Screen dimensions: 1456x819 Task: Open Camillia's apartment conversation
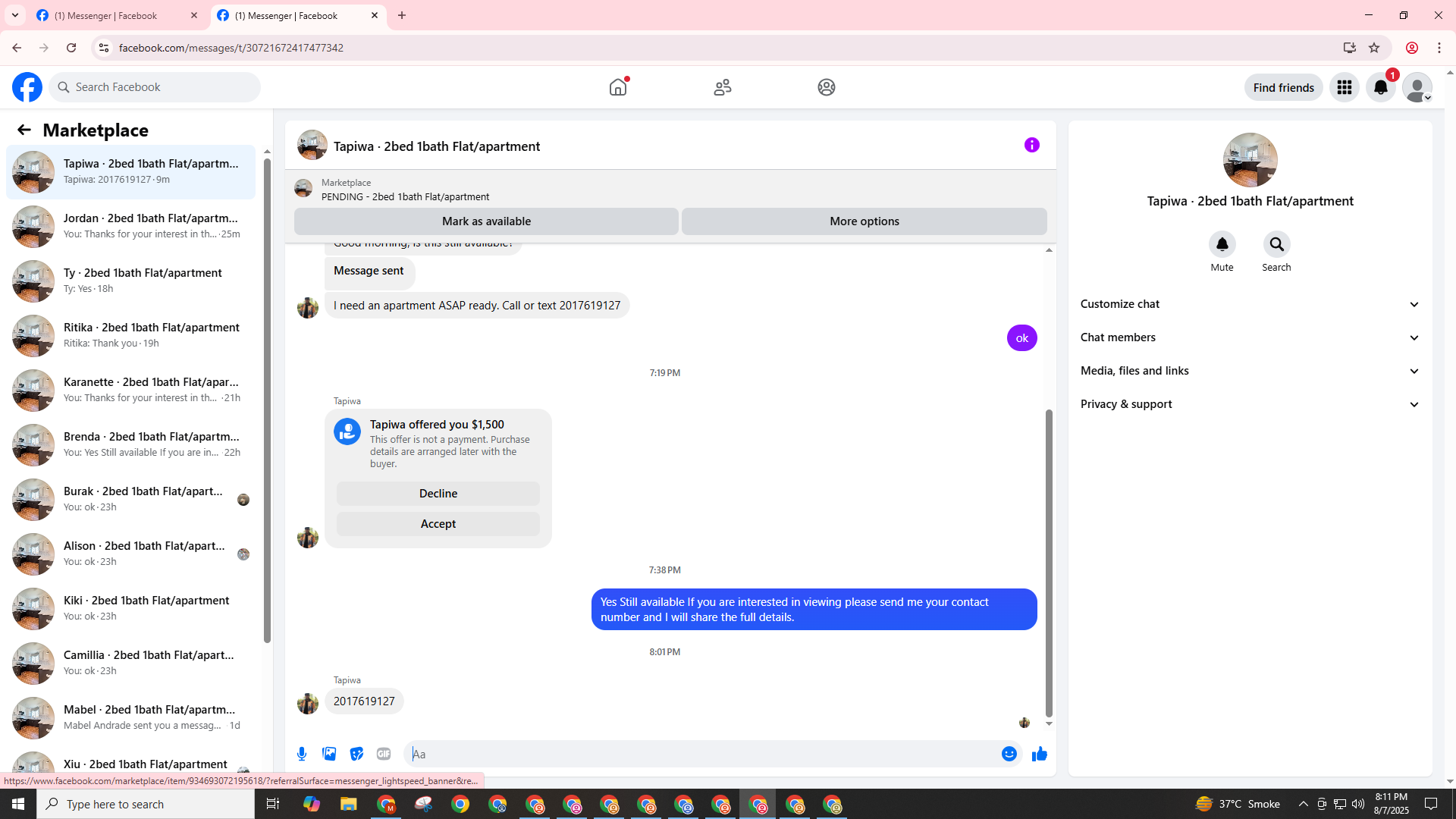(x=131, y=663)
